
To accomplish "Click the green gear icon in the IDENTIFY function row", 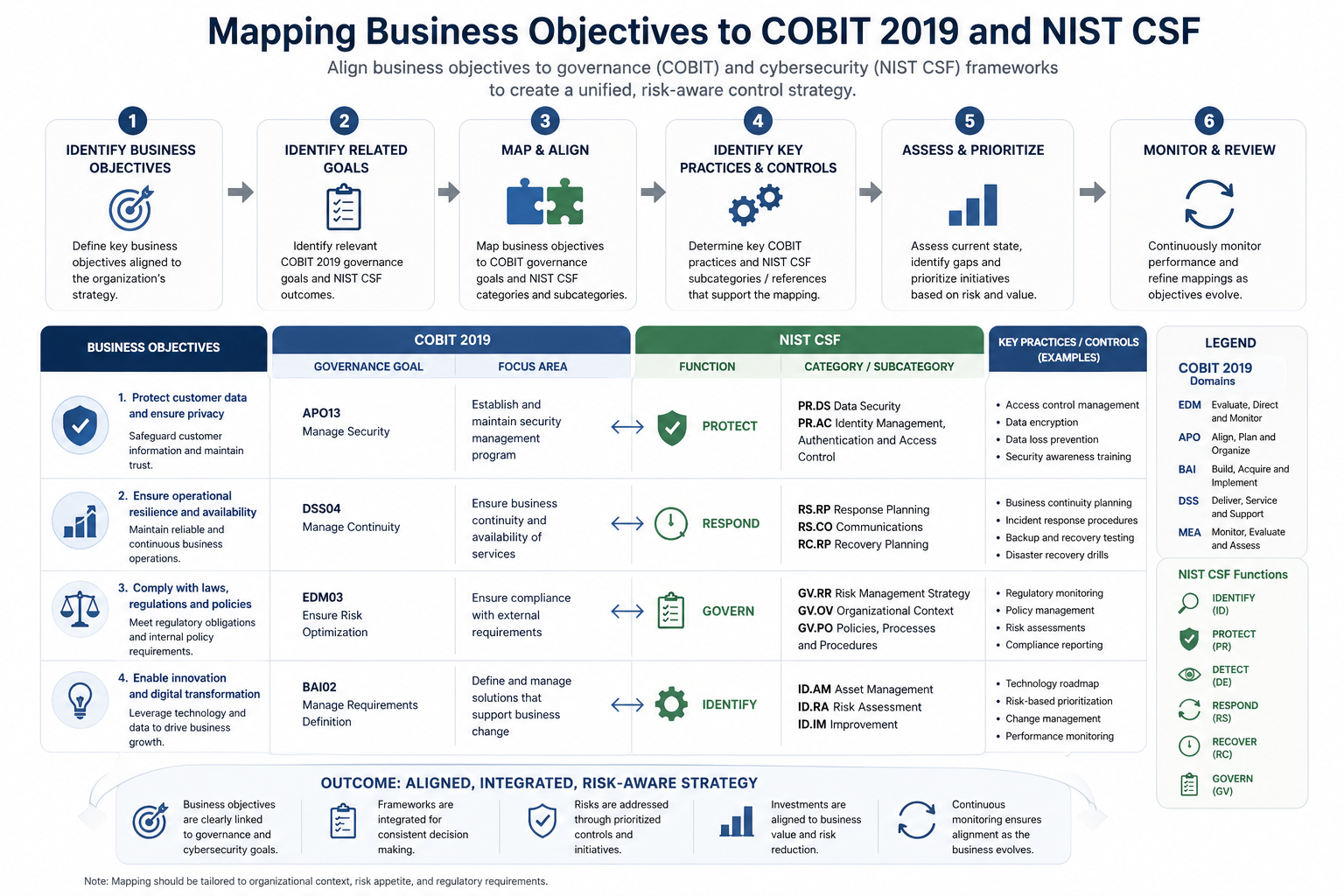I will [x=671, y=703].
